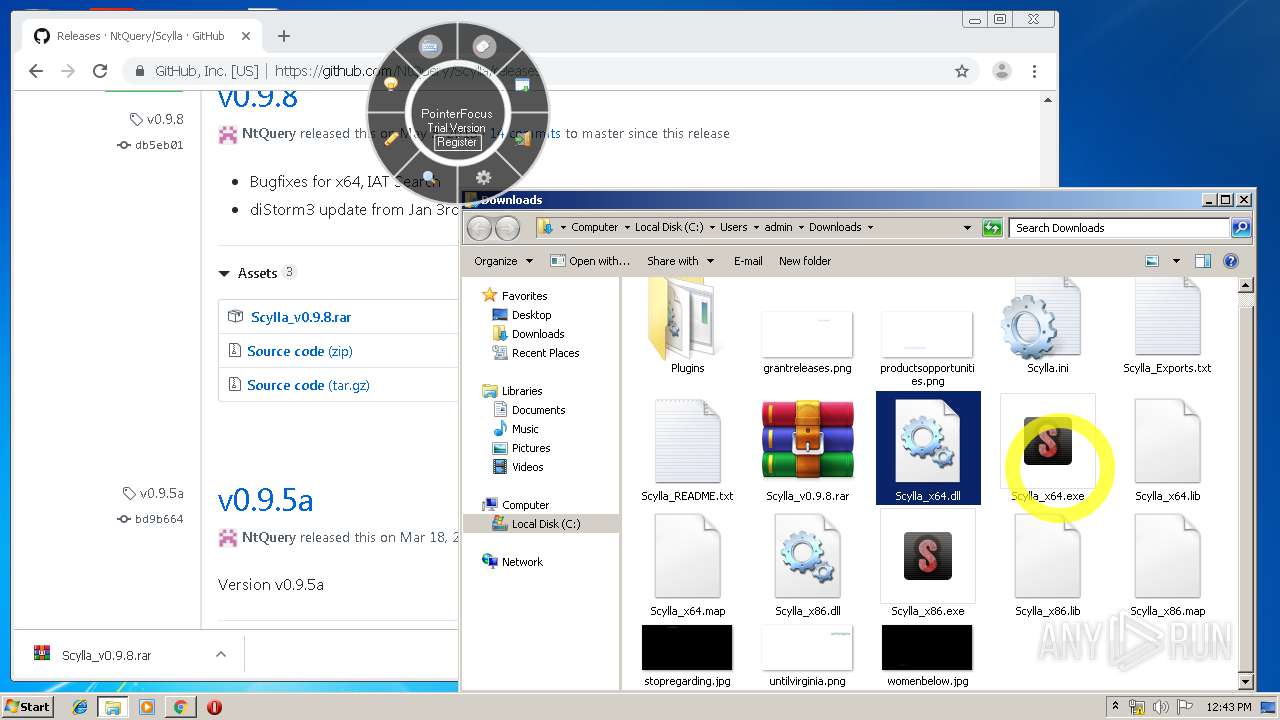Open the Share with menu
The height and width of the screenshot is (720, 1280).
point(680,261)
